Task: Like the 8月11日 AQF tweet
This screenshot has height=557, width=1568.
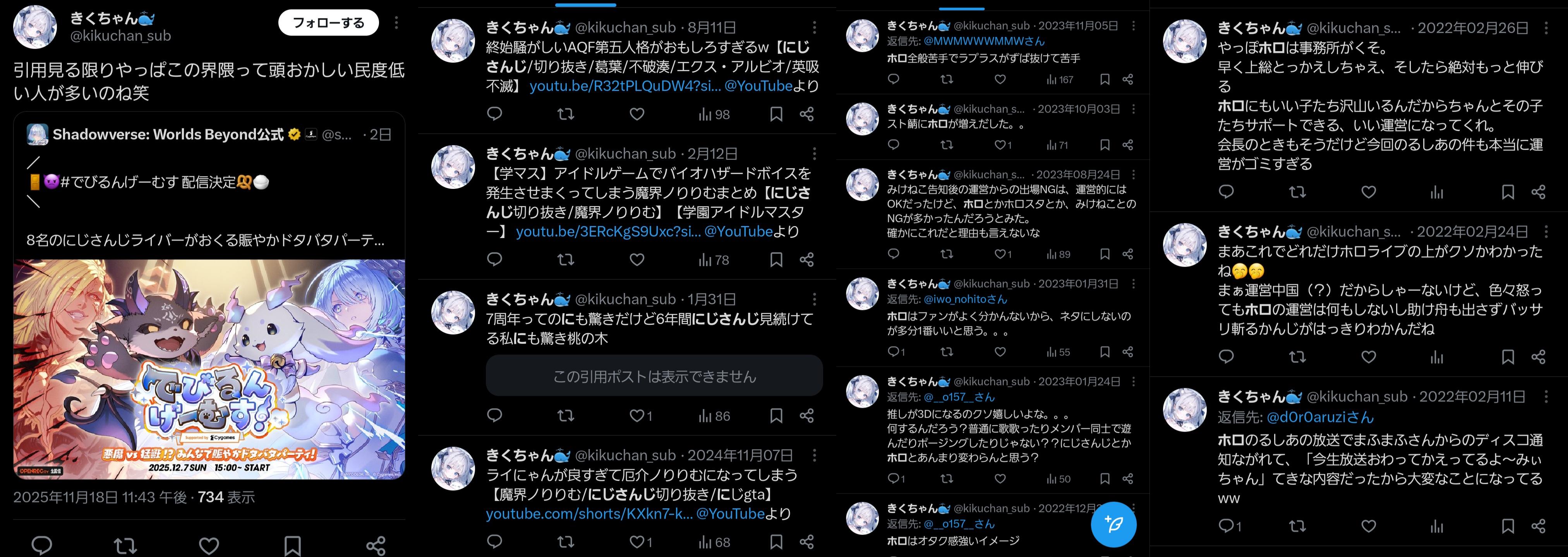Action: (x=637, y=114)
